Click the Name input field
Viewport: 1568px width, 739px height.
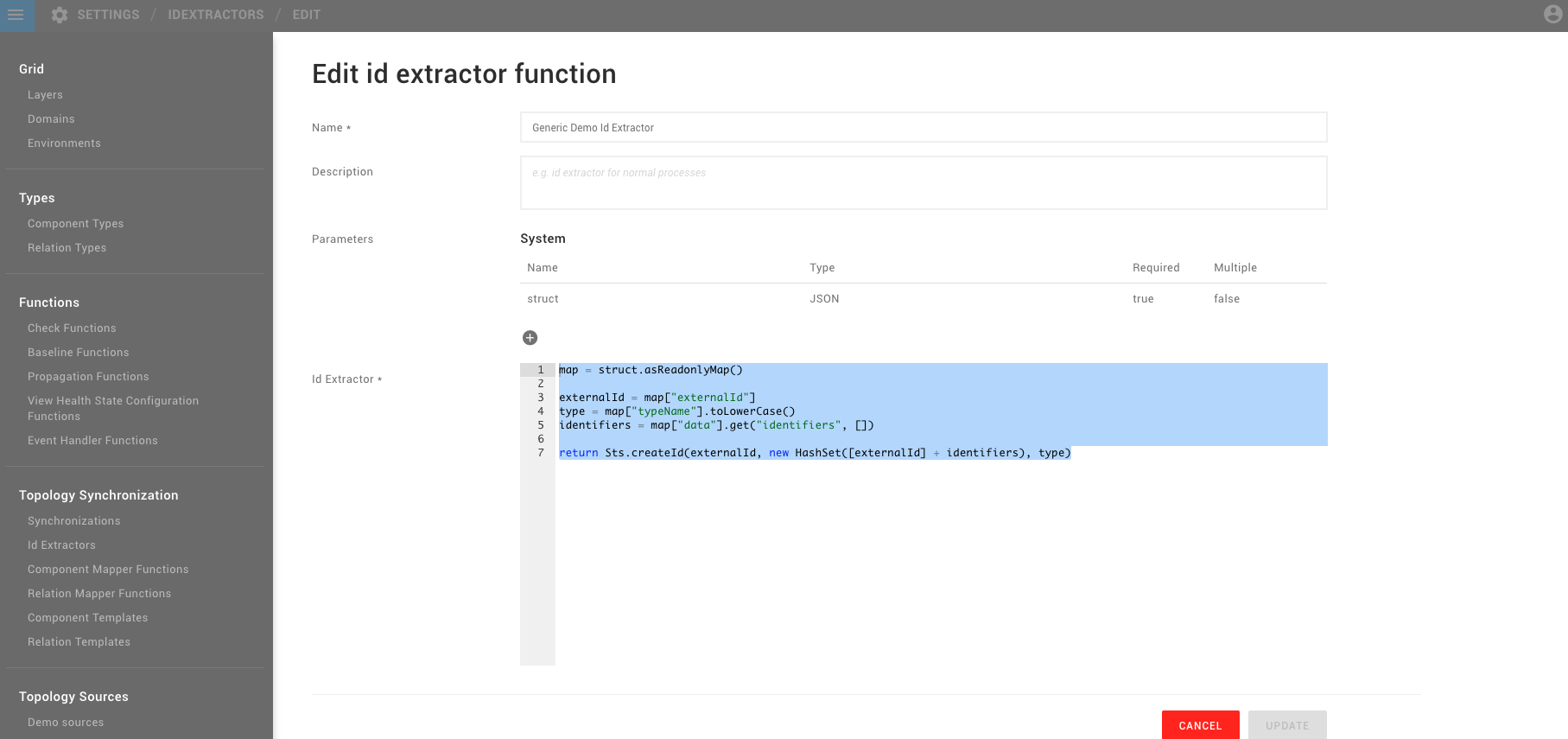coord(924,127)
